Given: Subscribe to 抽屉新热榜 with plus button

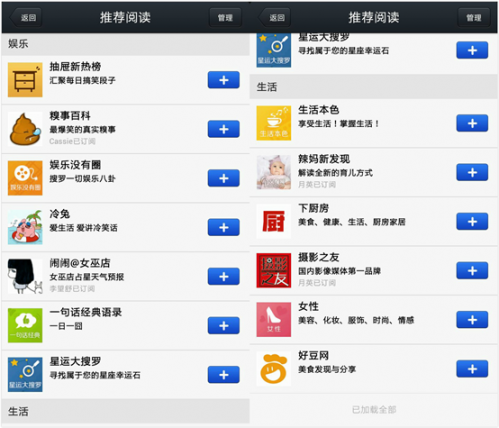Looking at the screenshot, I should click(x=224, y=80).
